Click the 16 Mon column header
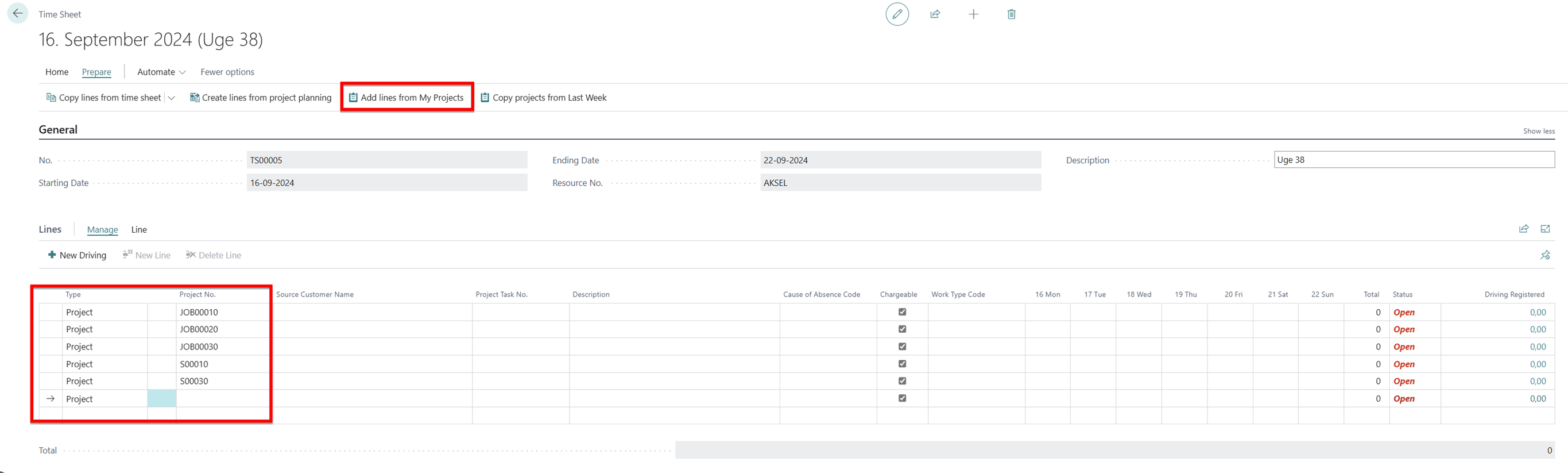This screenshot has width=1568, height=473. click(1047, 294)
